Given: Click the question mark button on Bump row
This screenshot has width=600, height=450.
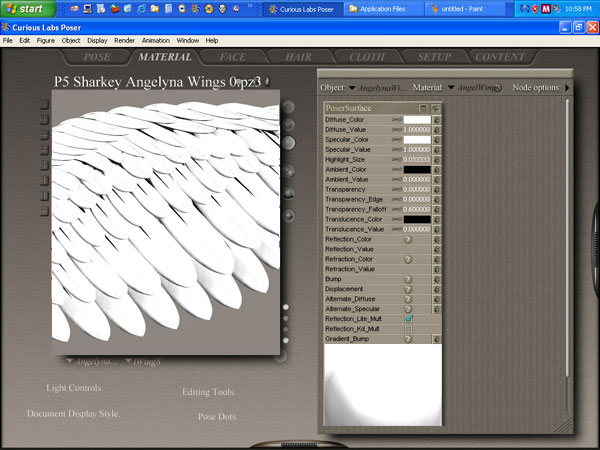Looking at the screenshot, I should point(408,279).
